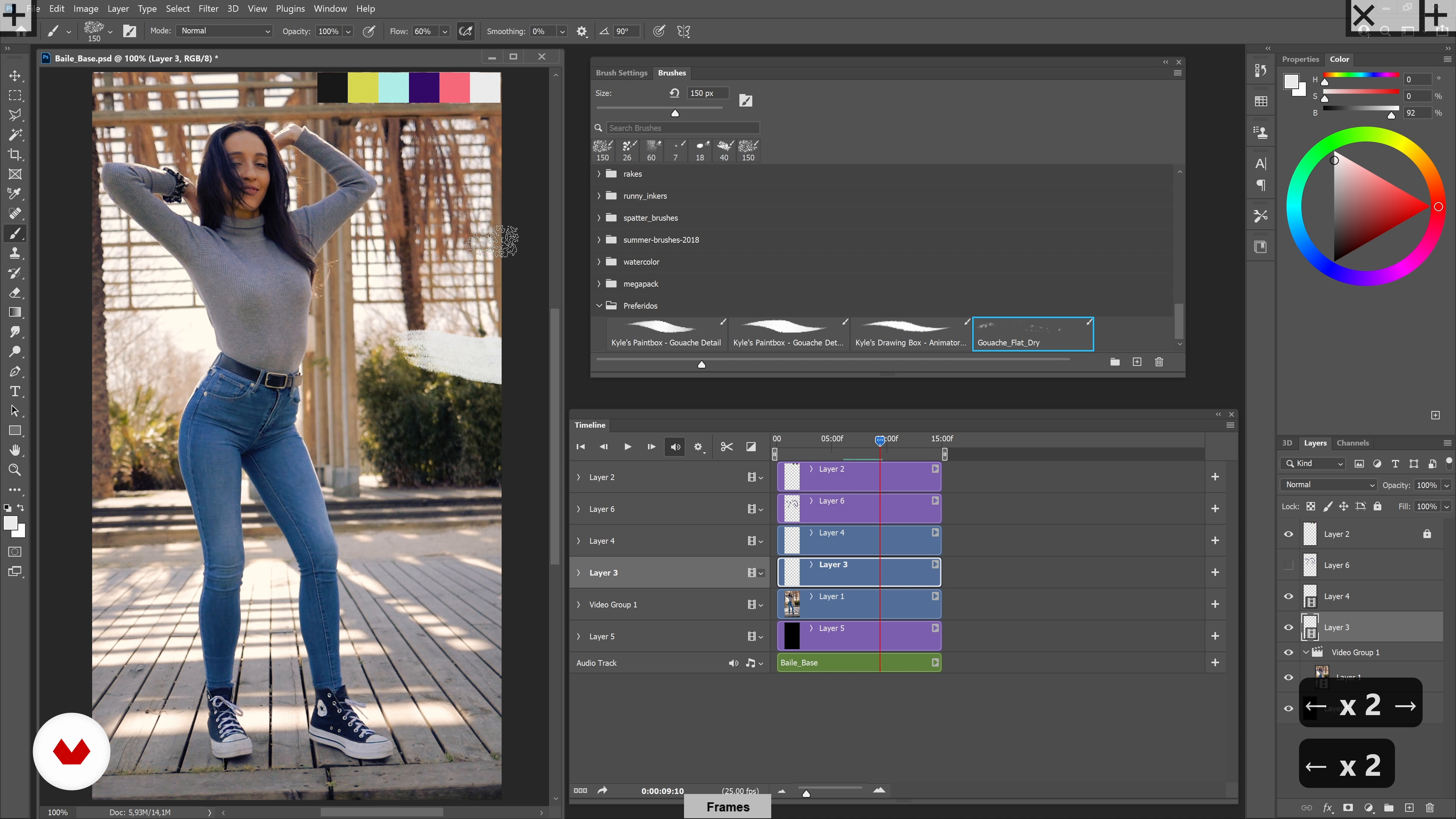Screen dimensions: 1456x819
Task: Click the brush Size slider
Action: [x=659, y=107]
